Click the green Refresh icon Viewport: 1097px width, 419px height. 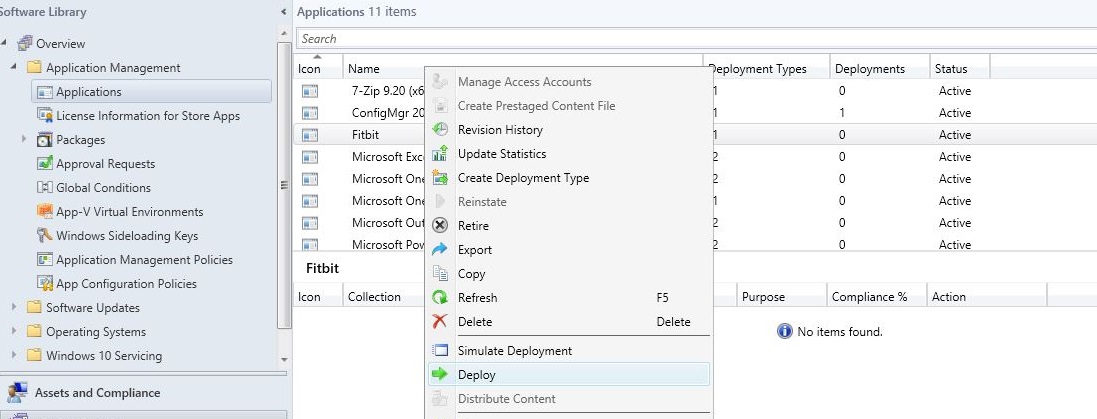click(x=440, y=297)
